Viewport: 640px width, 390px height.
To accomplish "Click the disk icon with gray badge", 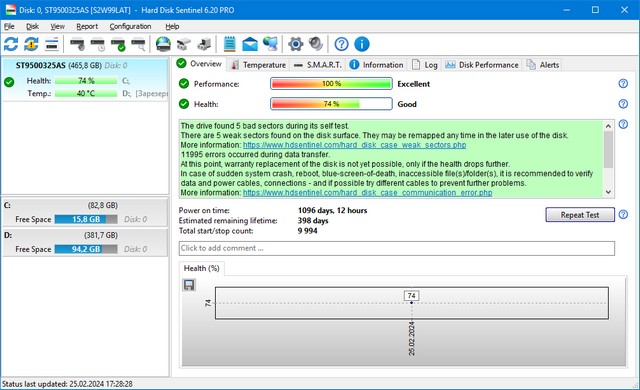I will point(77,44).
